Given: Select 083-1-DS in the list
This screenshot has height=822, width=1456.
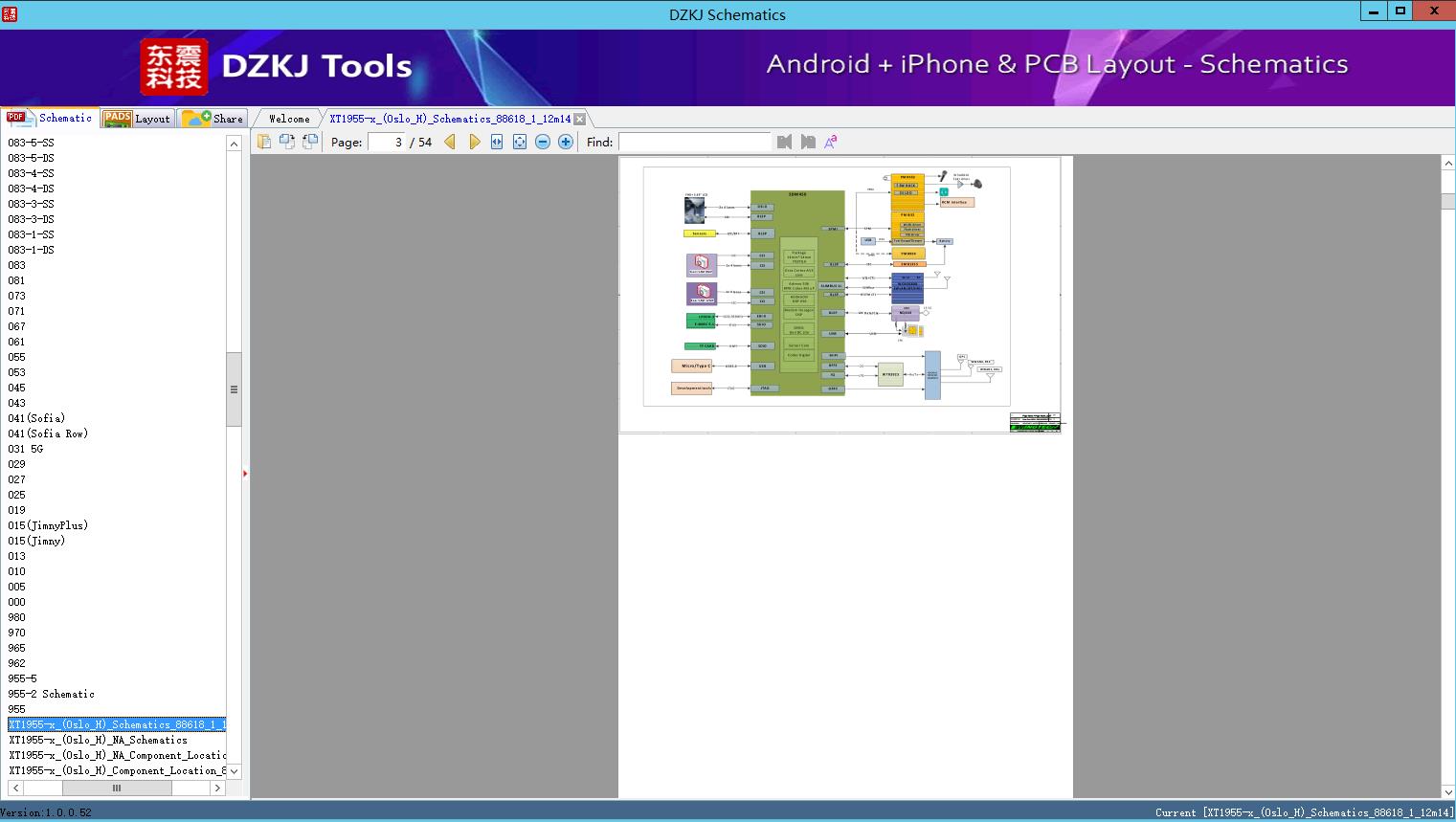Looking at the screenshot, I should tap(32, 250).
